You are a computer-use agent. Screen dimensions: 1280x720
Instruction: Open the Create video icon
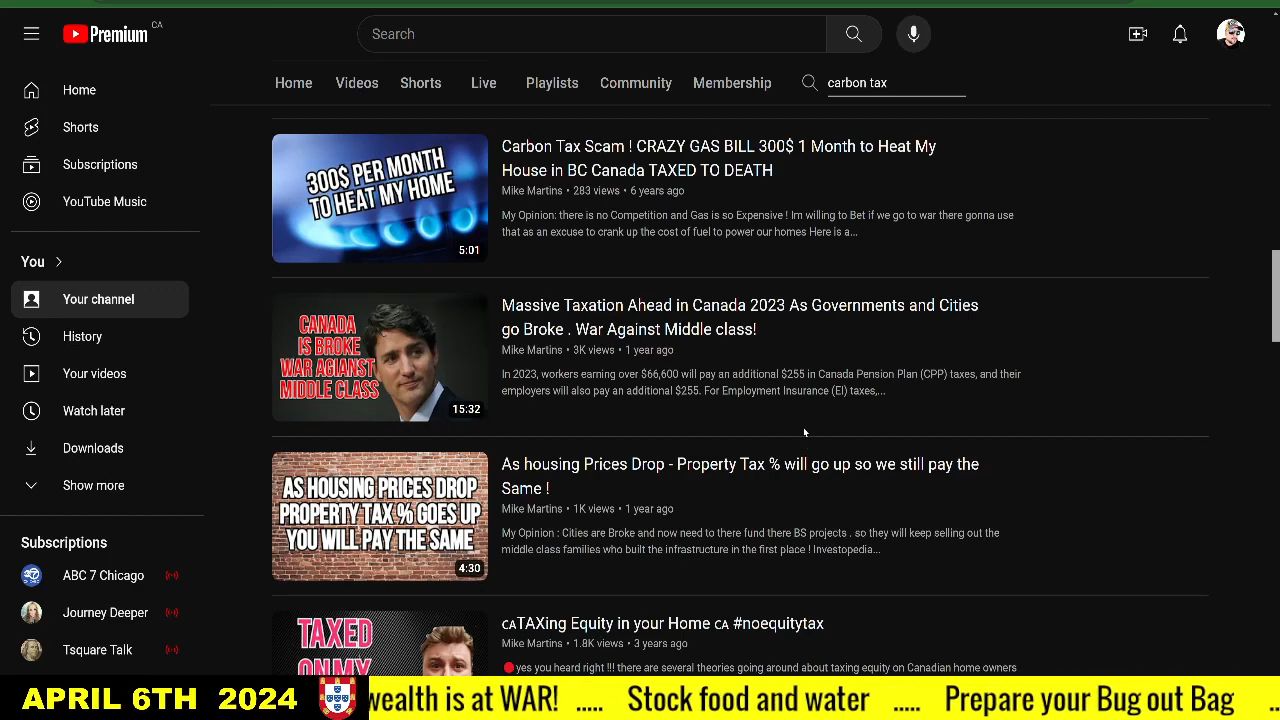click(1138, 34)
